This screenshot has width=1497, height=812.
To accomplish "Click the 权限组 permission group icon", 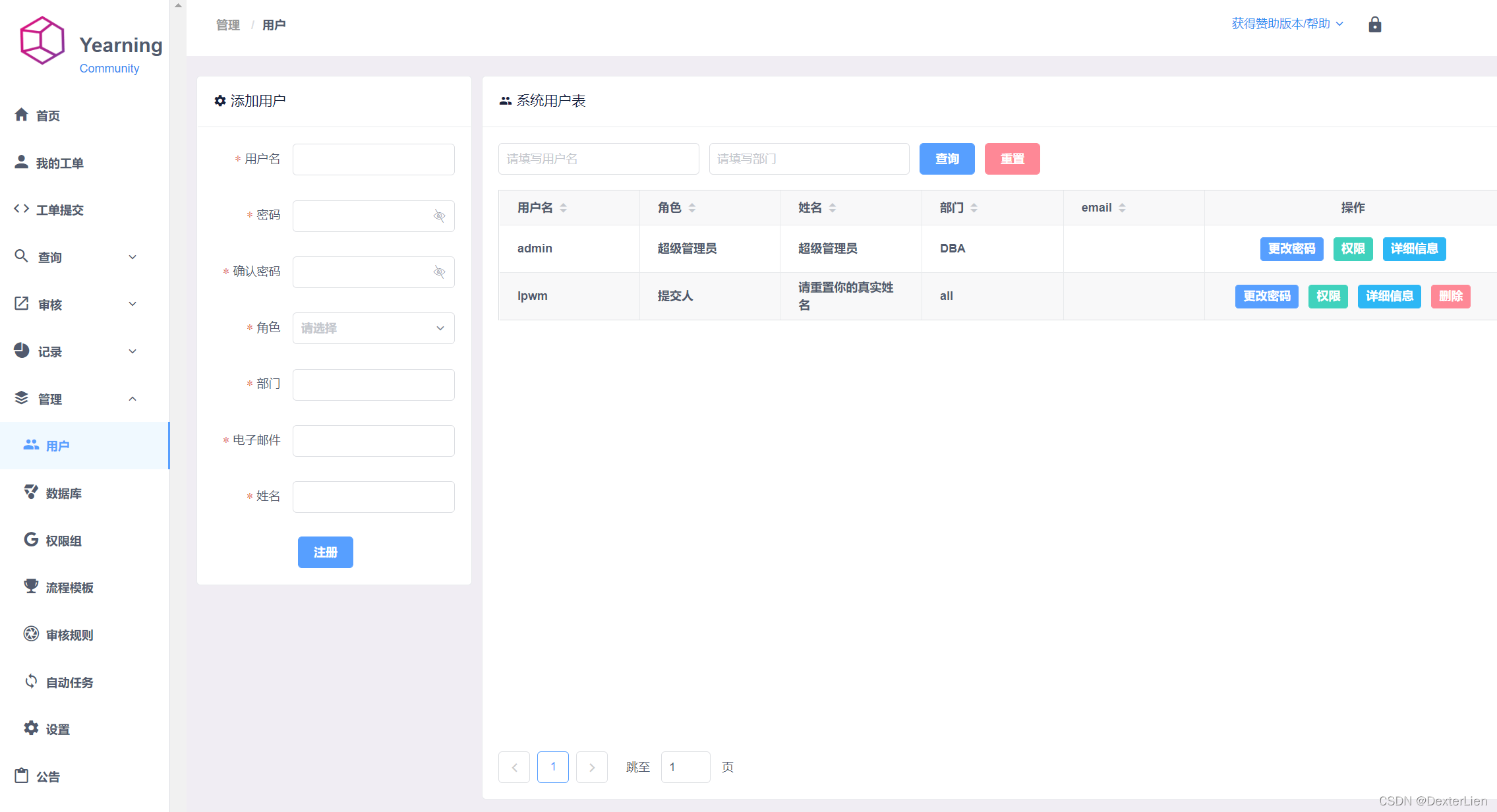I will tap(31, 539).
